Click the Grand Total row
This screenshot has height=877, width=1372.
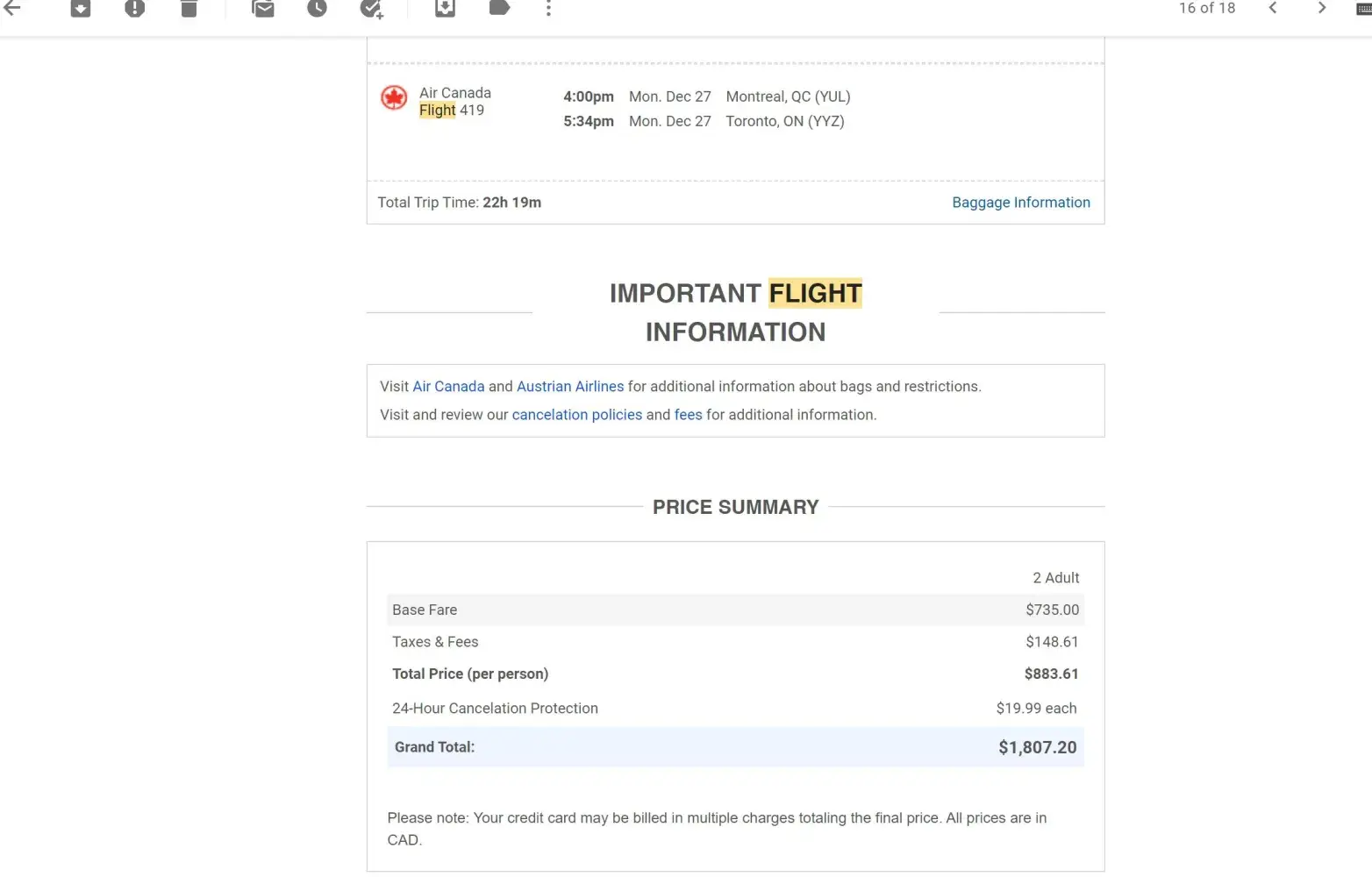point(735,747)
